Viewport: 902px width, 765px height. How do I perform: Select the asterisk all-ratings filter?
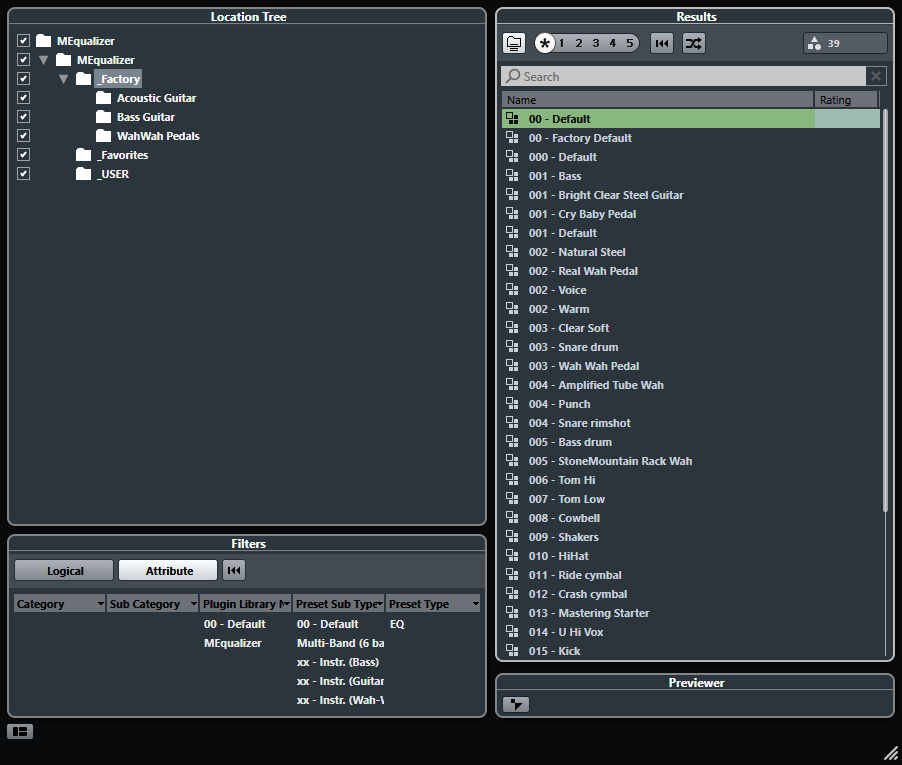(544, 43)
